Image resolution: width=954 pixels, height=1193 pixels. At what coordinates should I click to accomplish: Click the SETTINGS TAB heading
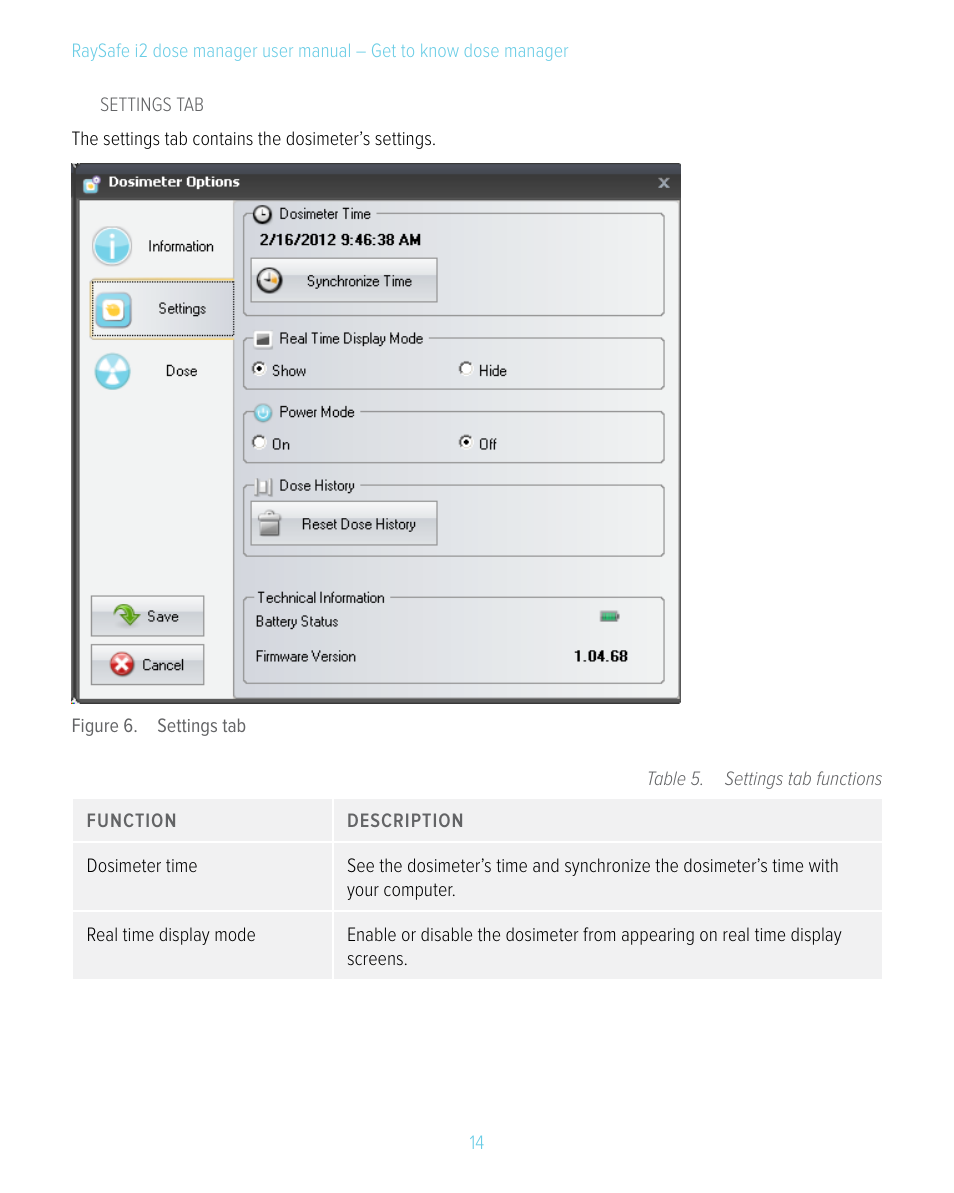(152, 105)
